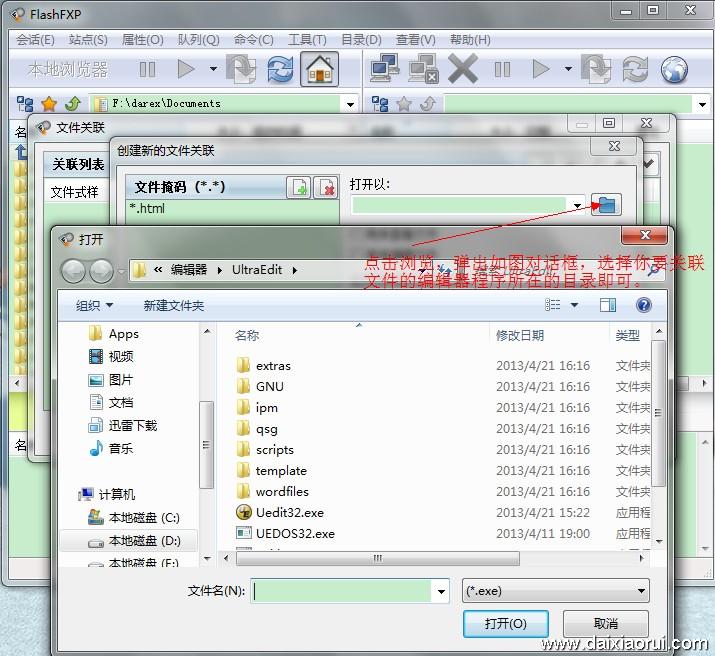Image resolution: width=715 pixels, height=656 pixels.
Task: Click the abort X icon in remote toolbar
Action: pyautogui.click(x=463, y=68)
